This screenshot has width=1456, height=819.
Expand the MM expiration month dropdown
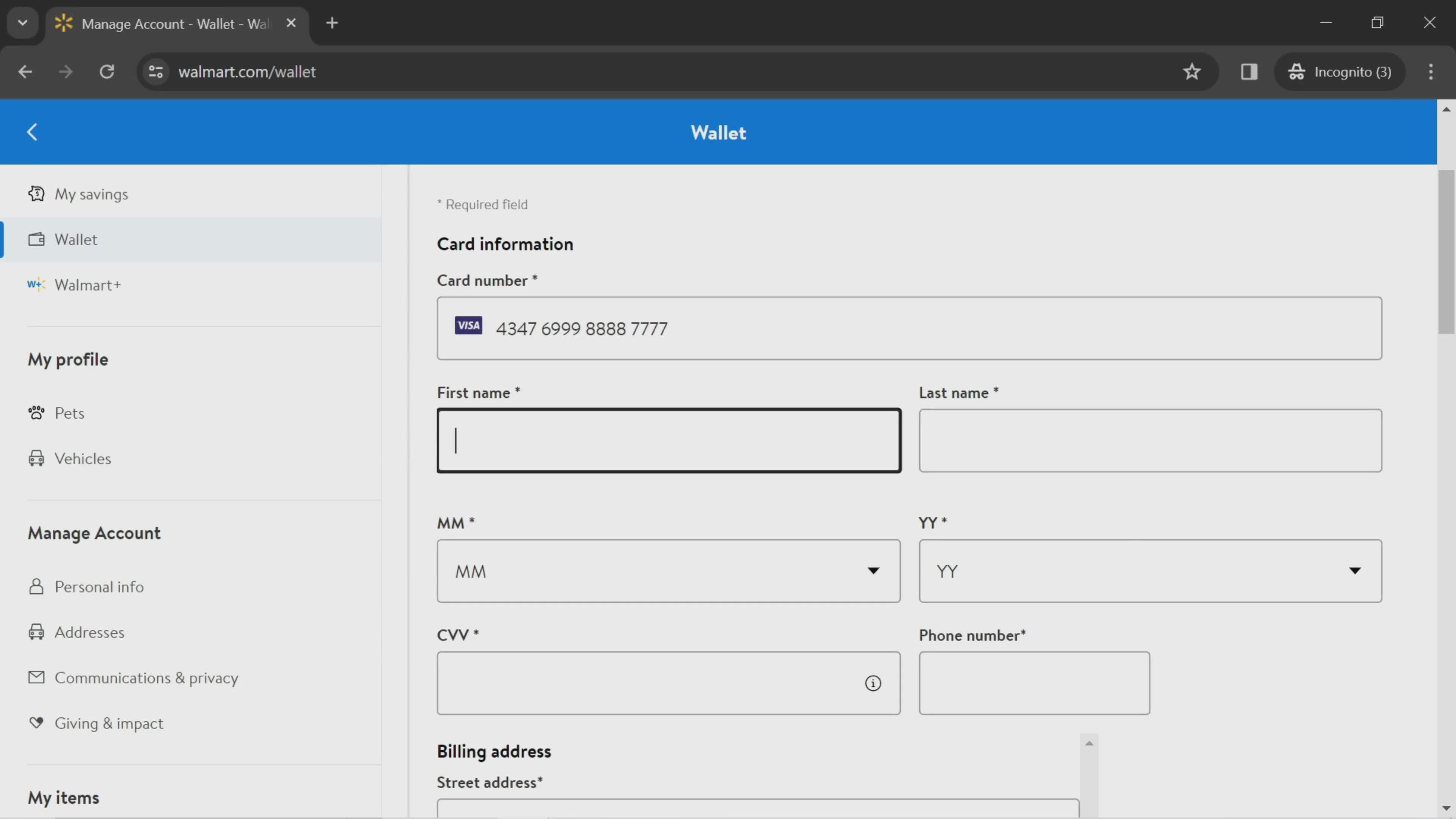(x=668, y=571)
